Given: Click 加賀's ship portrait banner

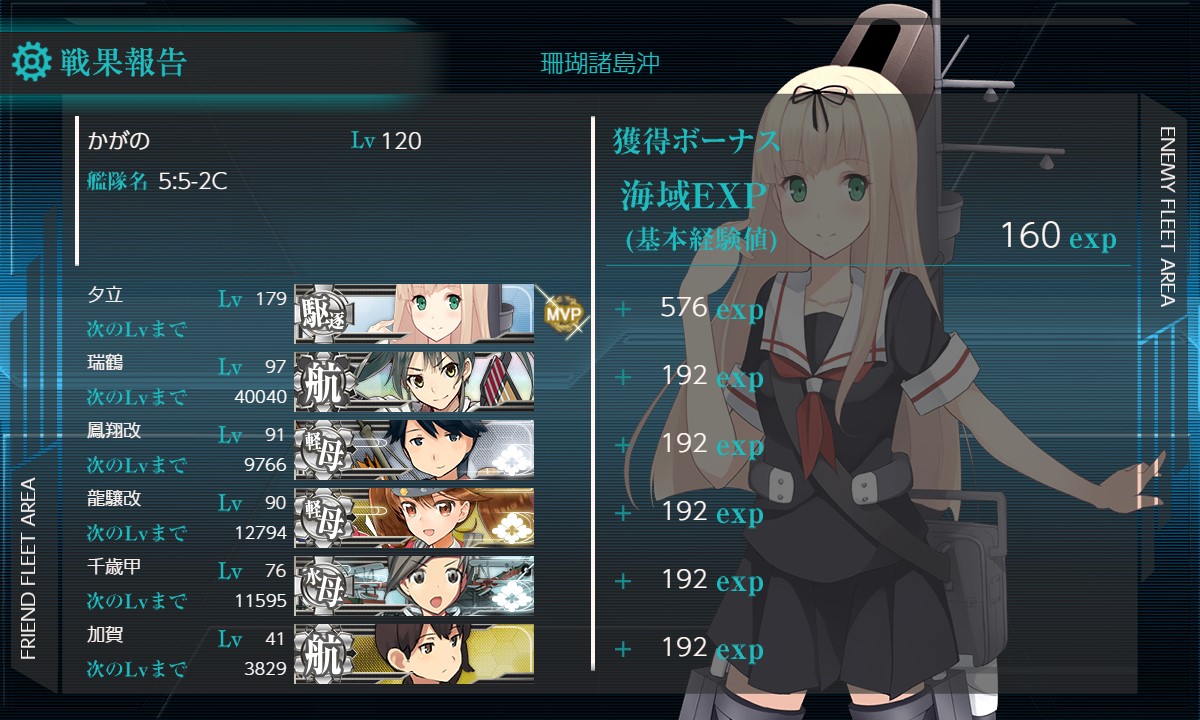Looking at the screenshot, I should (x=414, y=654).
